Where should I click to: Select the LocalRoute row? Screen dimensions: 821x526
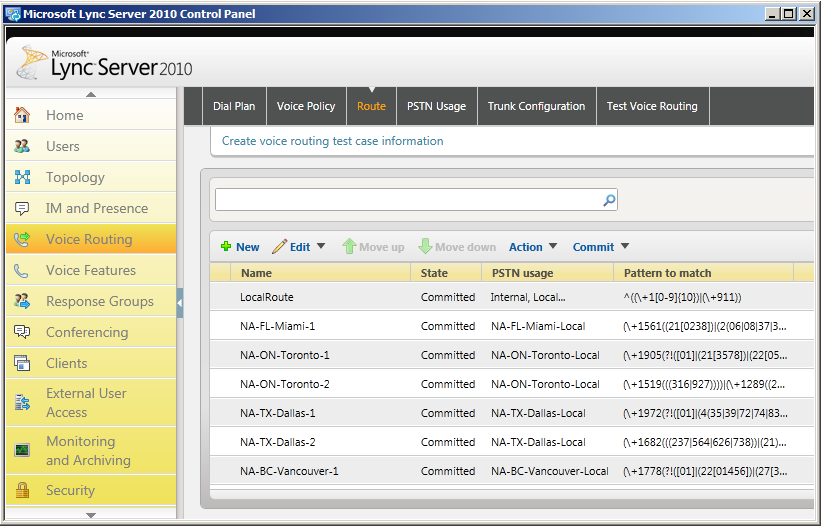pos(512,297)
